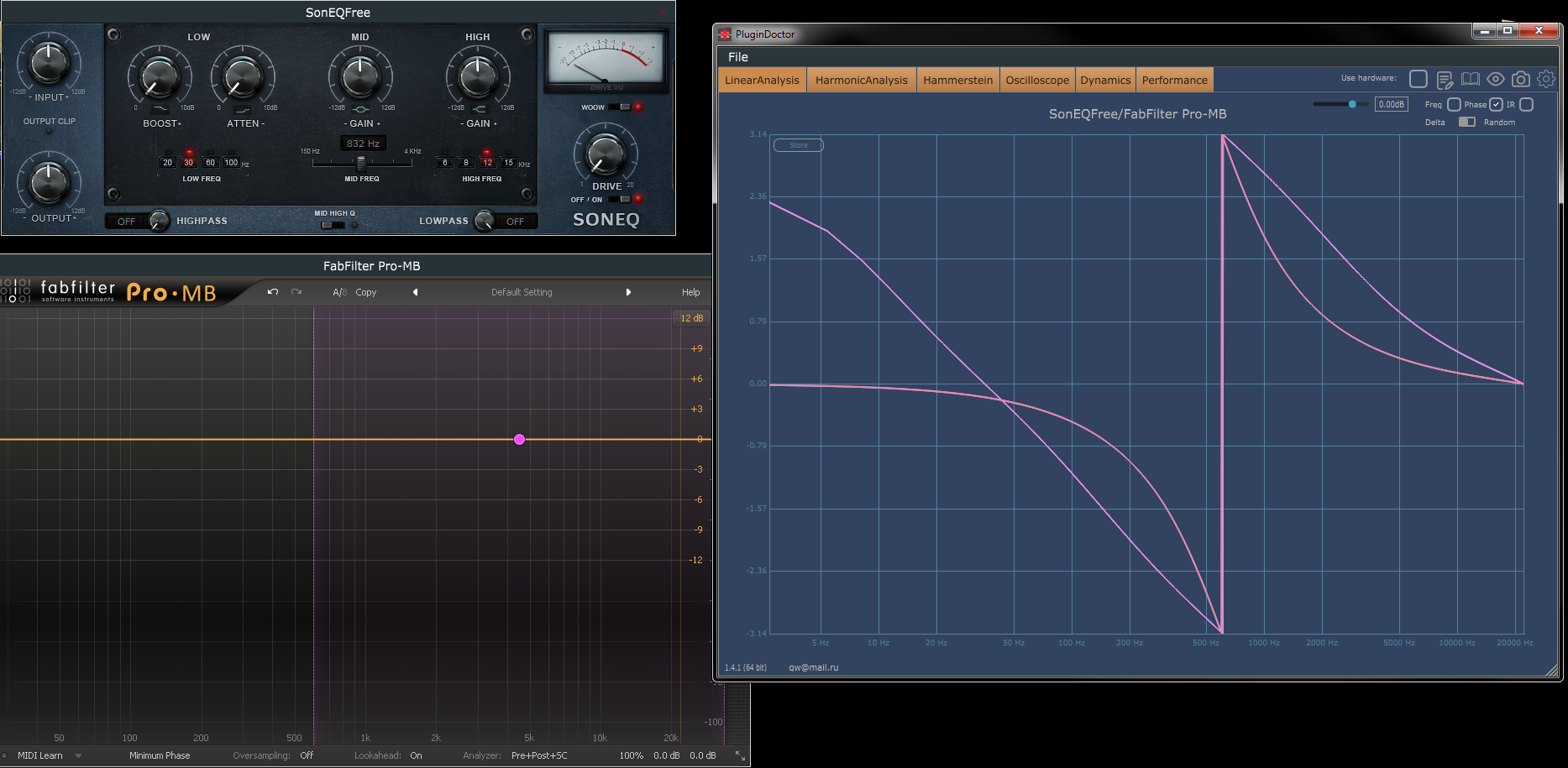Screen dimensions: 1568x768
Task: Open the manual book icon in PluginDoctor
Action: pyautogui.click(x=1470, y=79)
